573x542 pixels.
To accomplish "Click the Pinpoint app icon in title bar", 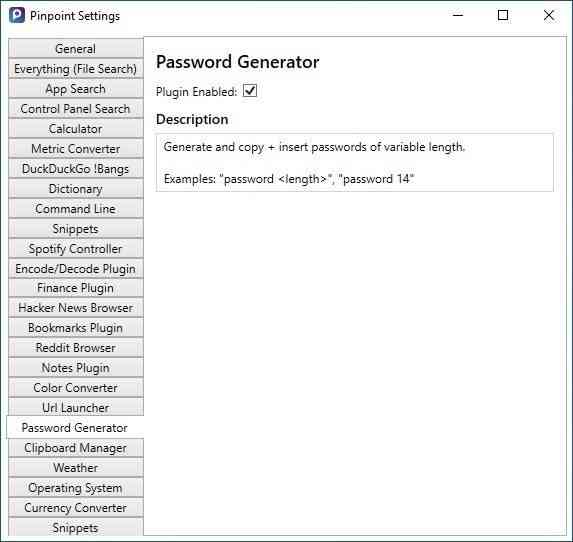I will coord(17,15).
